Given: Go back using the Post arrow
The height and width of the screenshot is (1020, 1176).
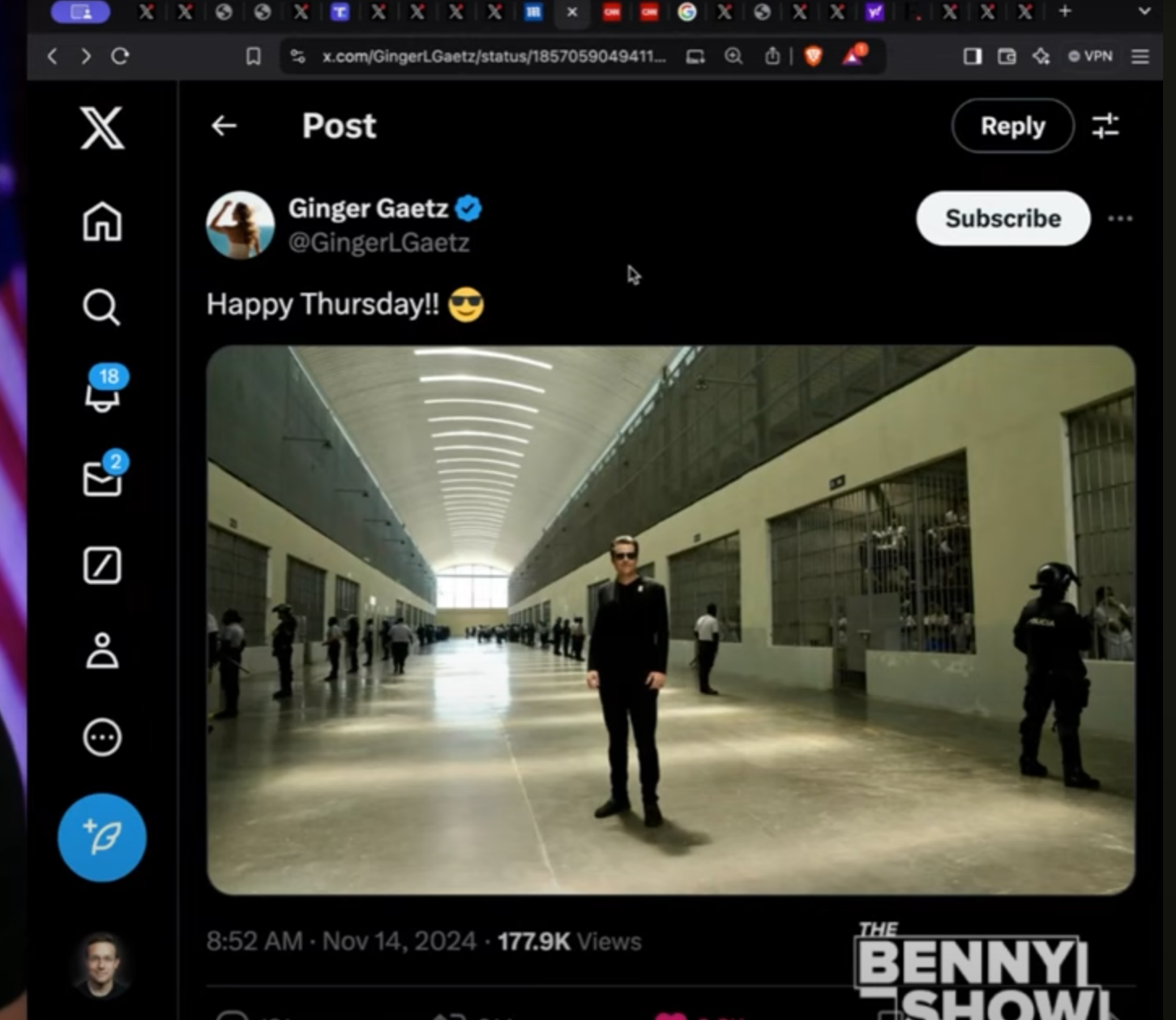Looking at the screenshot, I should click(224, 126).
